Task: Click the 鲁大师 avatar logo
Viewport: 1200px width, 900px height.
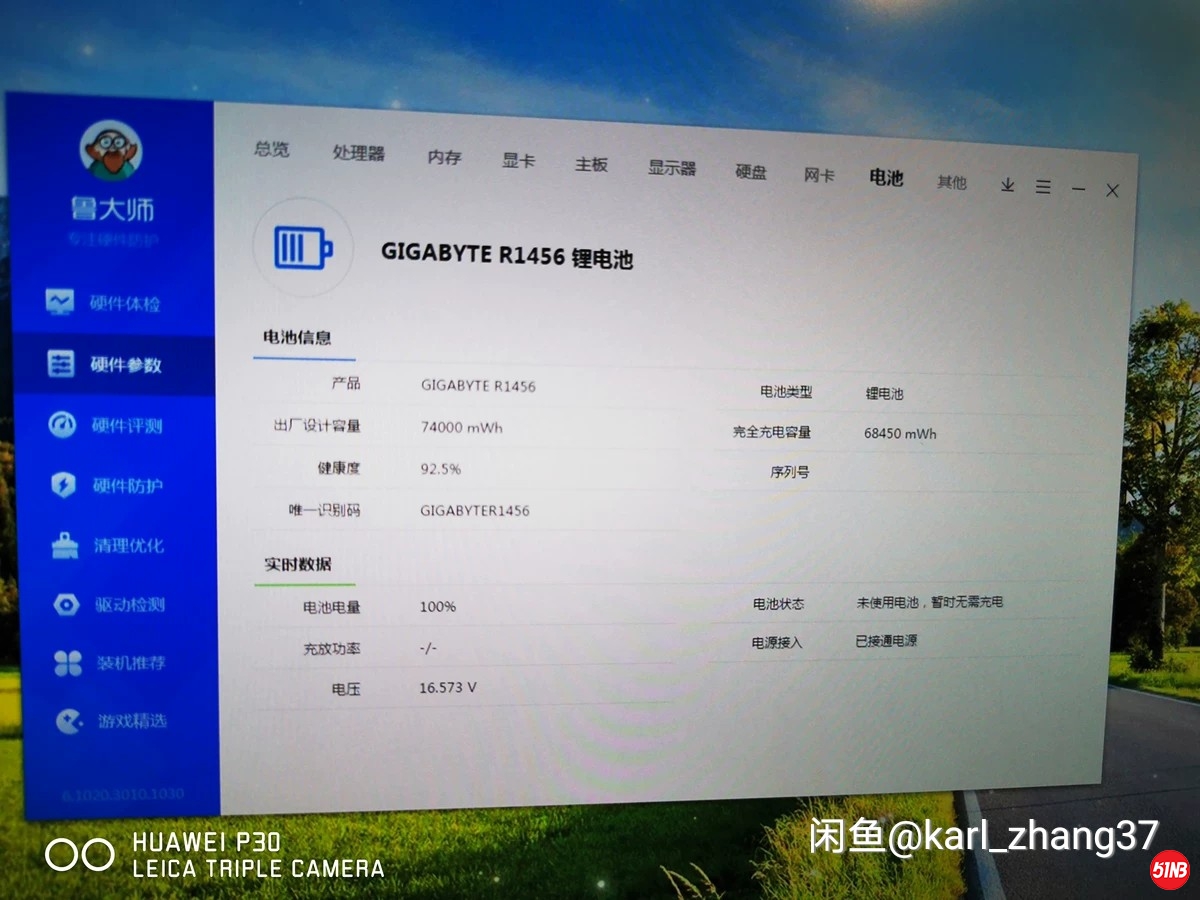Action: 111,150
